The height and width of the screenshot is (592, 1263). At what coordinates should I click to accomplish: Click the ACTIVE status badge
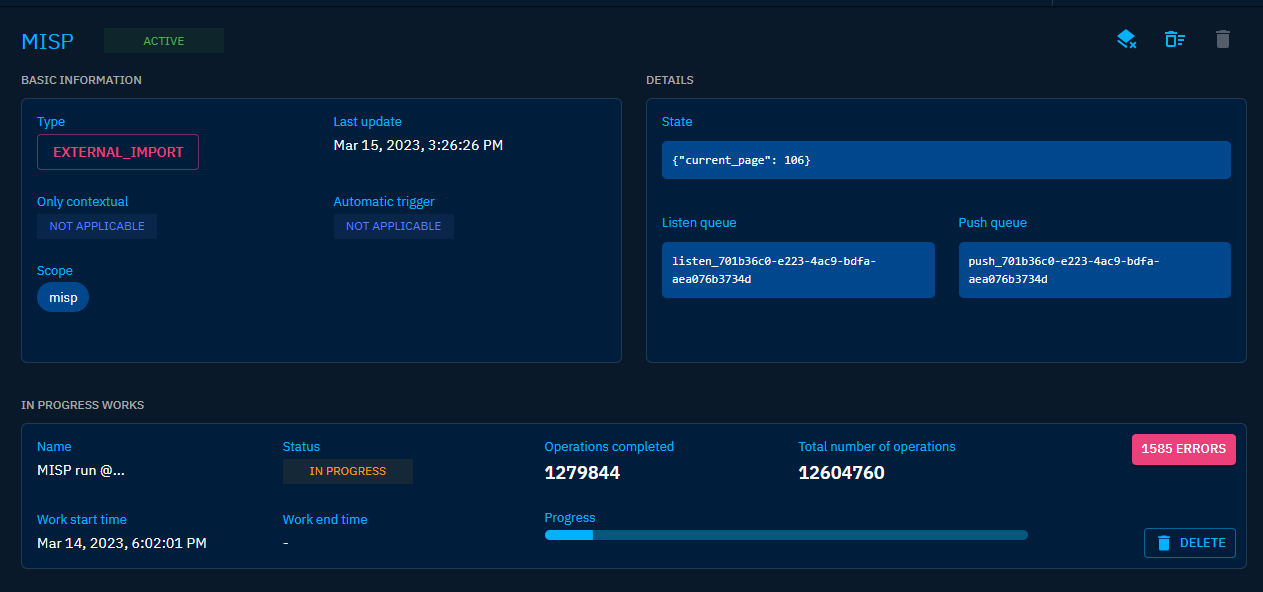pos(164,41)
